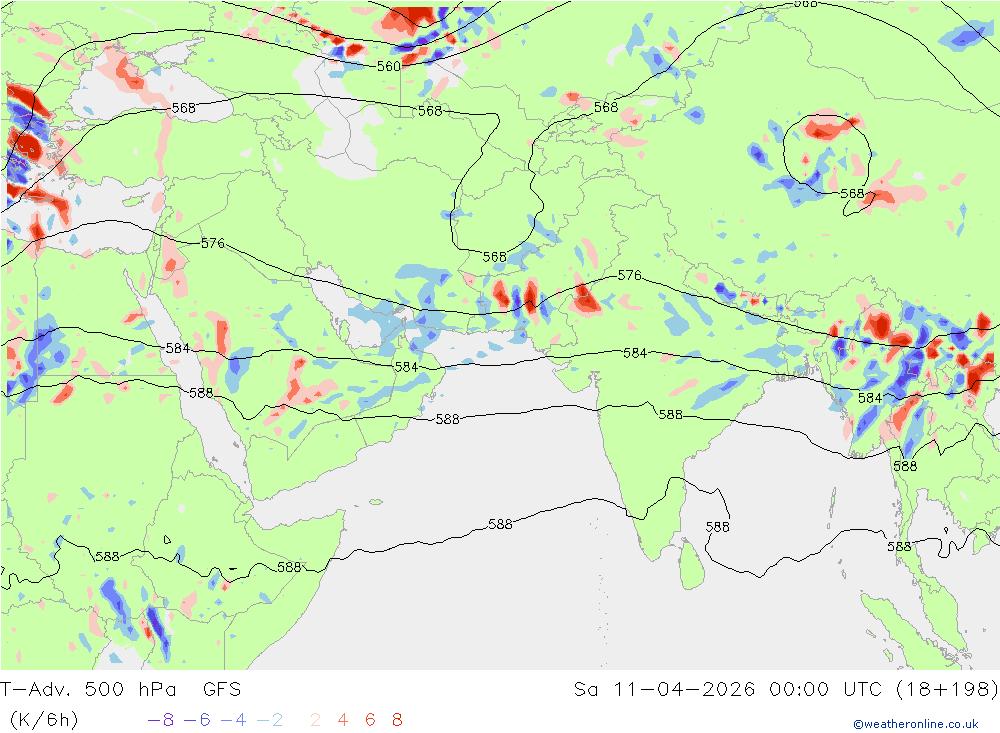Click the 588 contour label beside Sri Lanka
The height and width of the screenshot is (733, 1000).
pyautogui.click(x=717, y=527)
